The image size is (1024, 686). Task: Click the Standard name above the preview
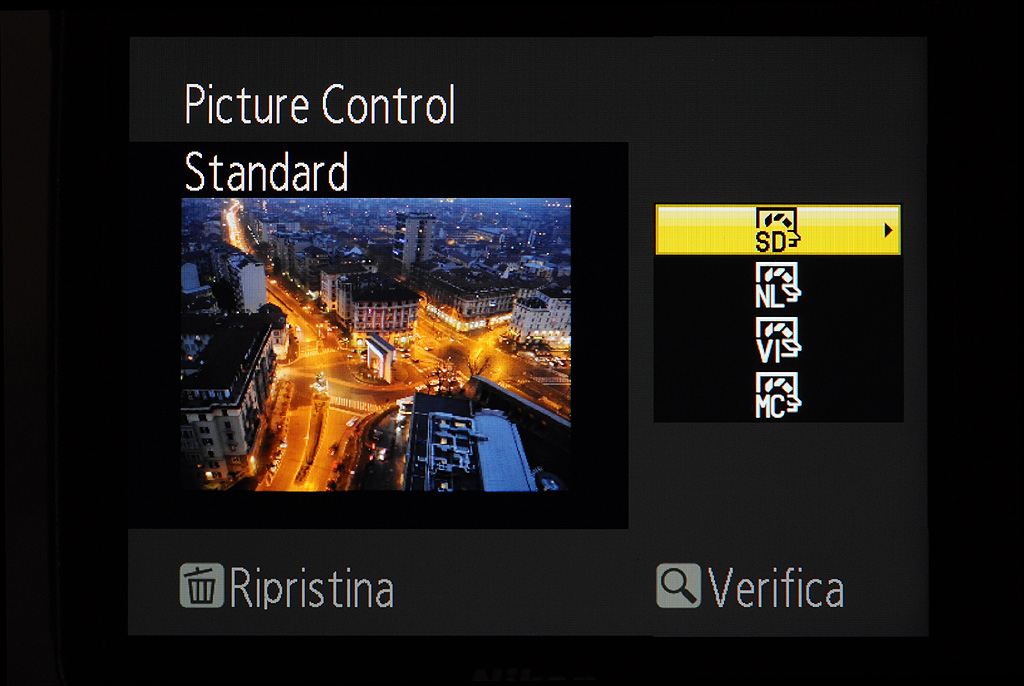point(266,172)
